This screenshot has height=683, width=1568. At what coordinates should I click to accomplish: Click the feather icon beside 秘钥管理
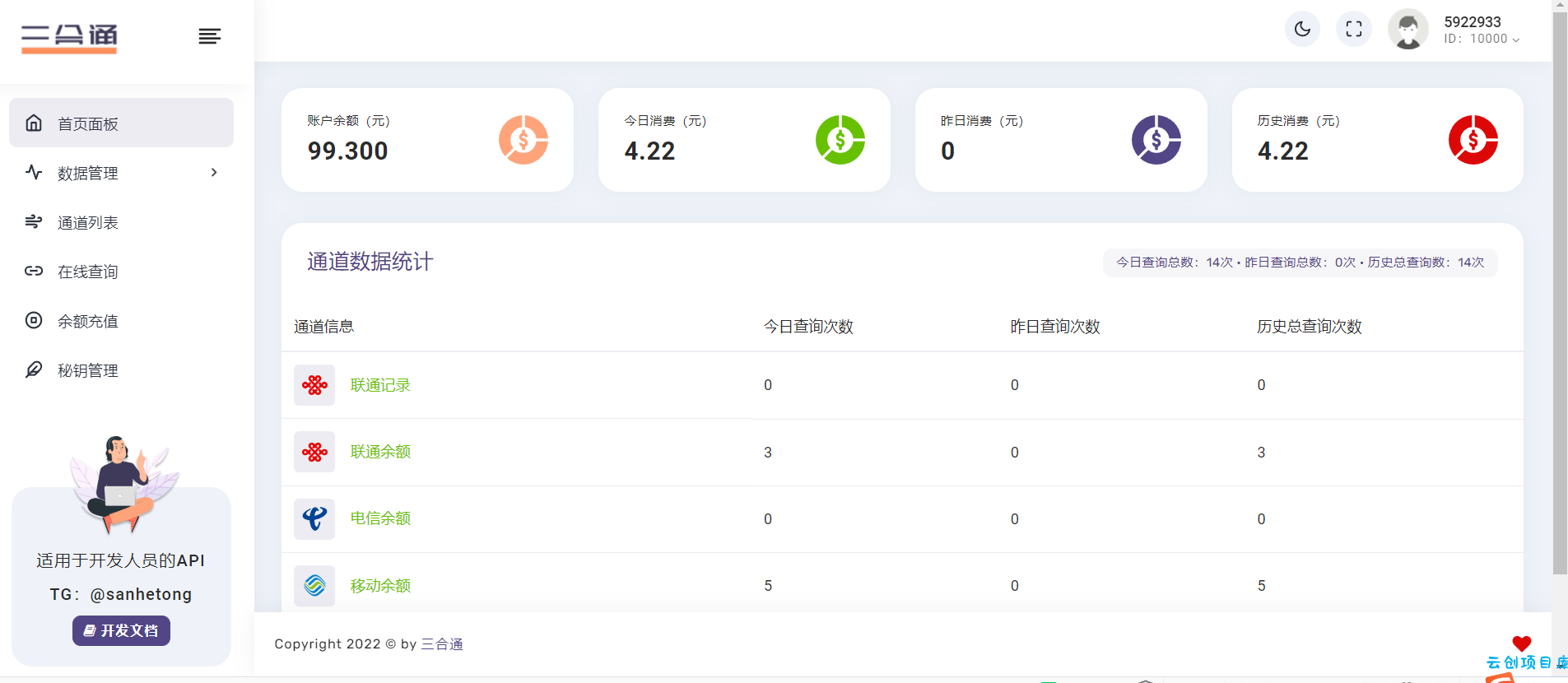coord(34,369)
